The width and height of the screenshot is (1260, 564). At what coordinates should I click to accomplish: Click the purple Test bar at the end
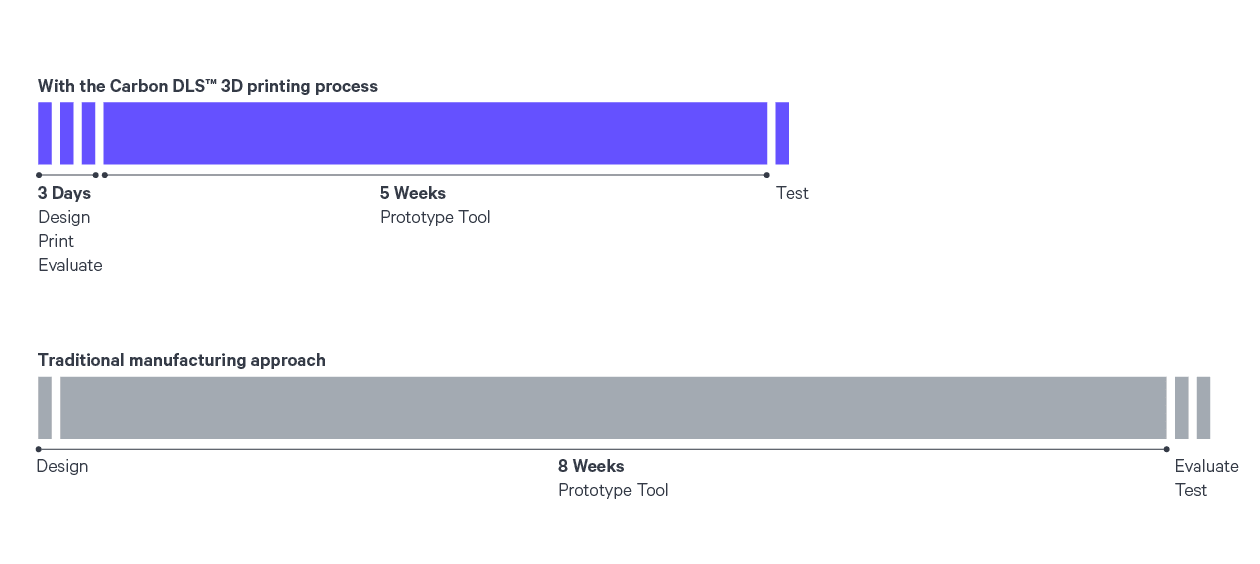(782, 133)
